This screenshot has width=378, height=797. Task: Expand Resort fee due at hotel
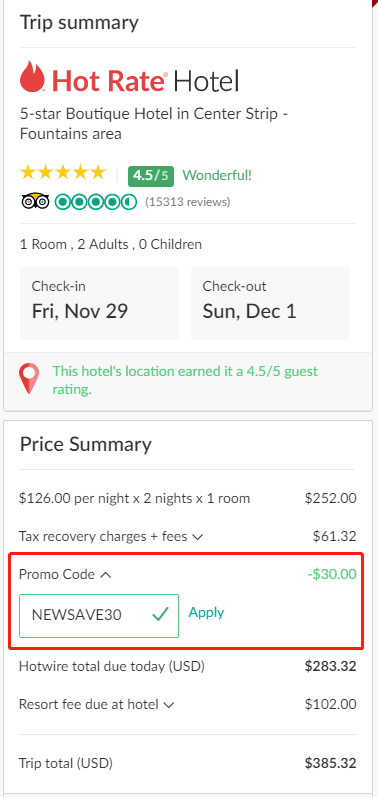click(97, 704)
